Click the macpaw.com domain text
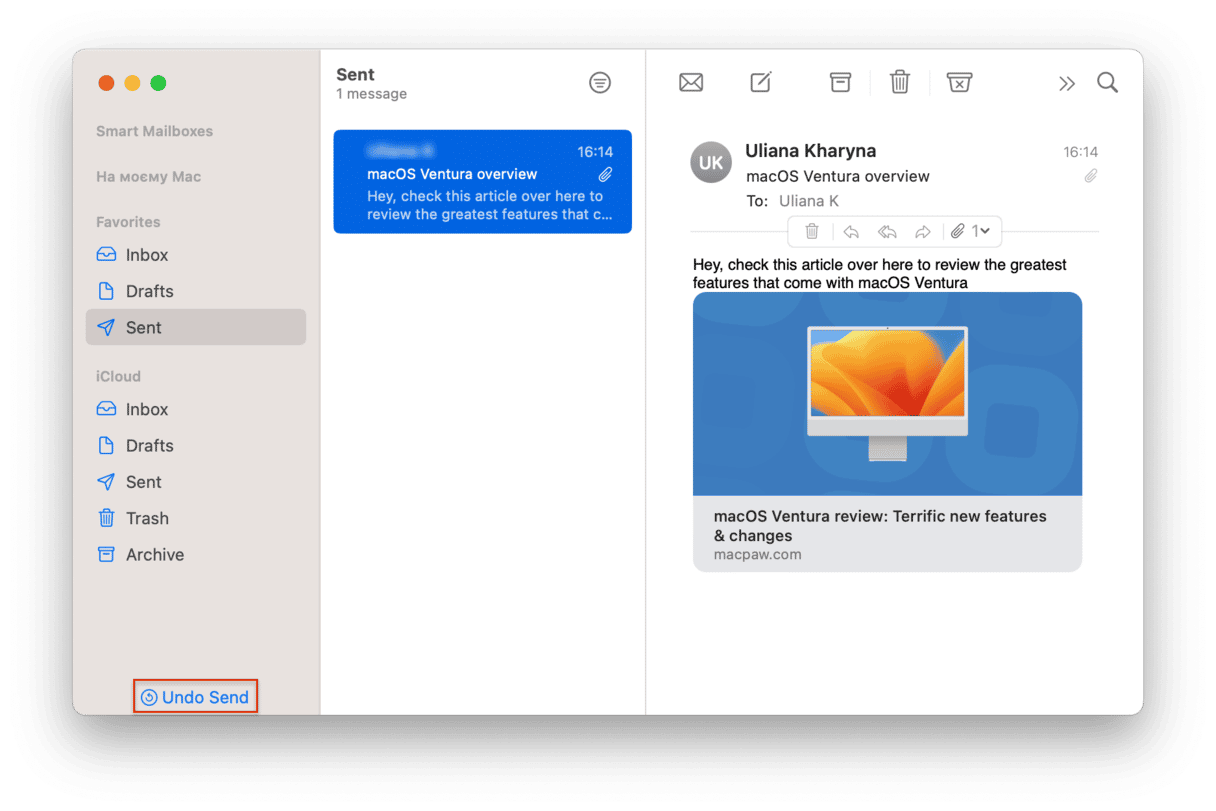Image resolution: width=1216 pixels, height=811 pixels. pos(758,554)
